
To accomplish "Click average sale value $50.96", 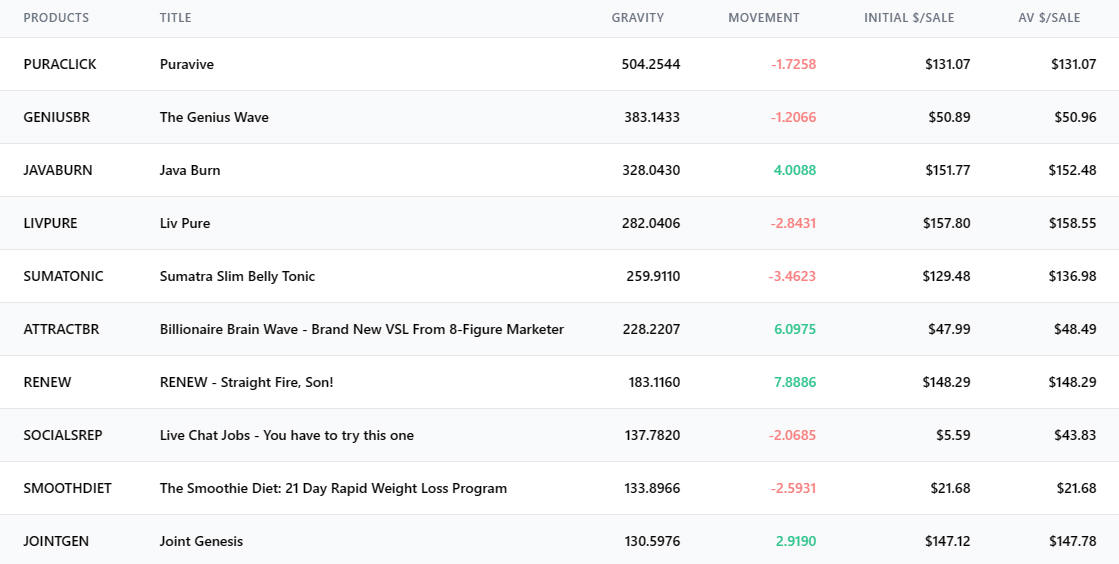I will 1075,117.
